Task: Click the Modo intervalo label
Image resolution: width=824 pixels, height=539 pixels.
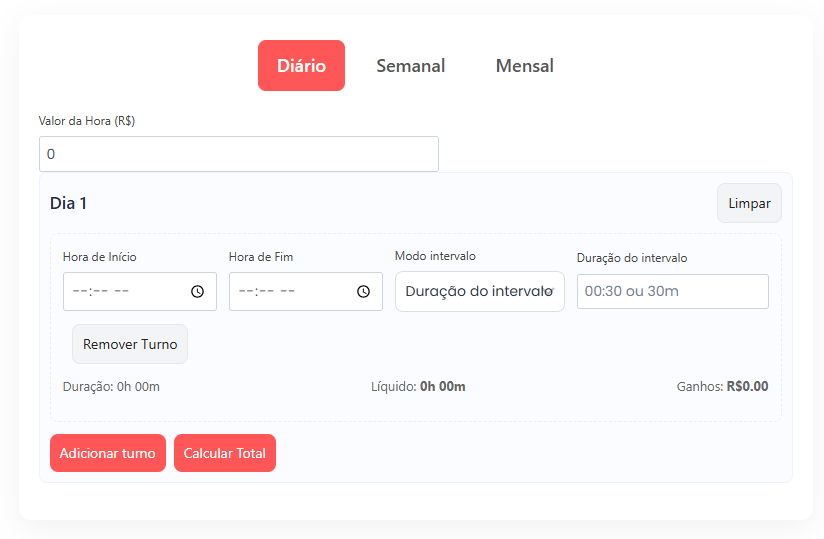Action: (435, 256)
